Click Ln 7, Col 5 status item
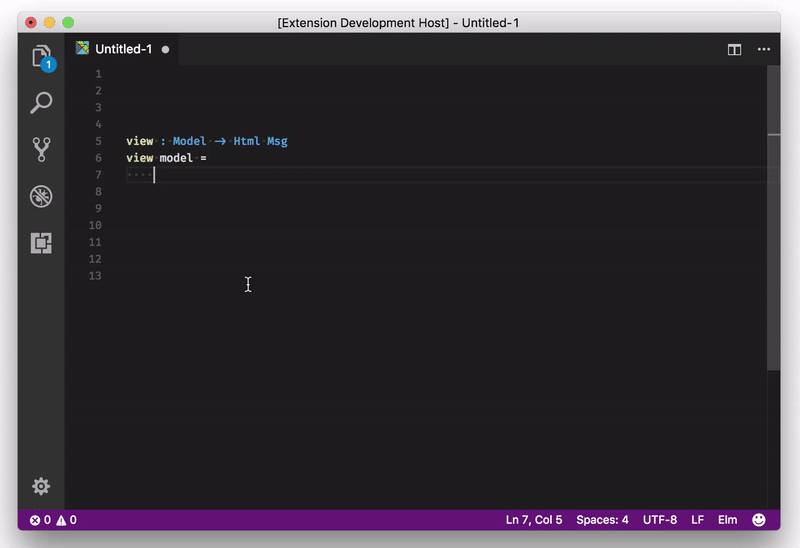The height and width of the screenshot is (548, 800). 534,520
